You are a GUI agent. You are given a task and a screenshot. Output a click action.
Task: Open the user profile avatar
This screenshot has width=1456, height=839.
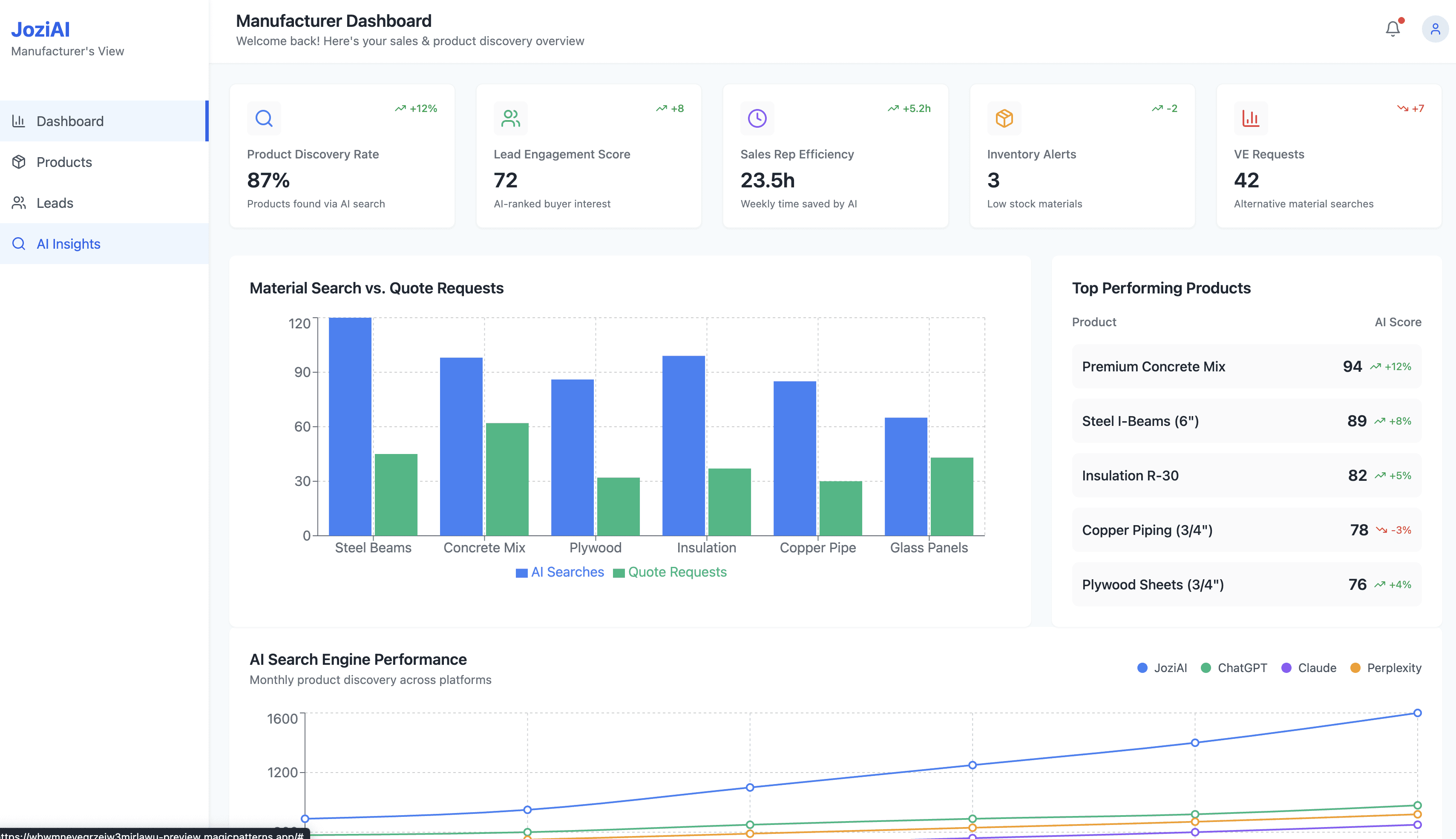coord(1435,29)
